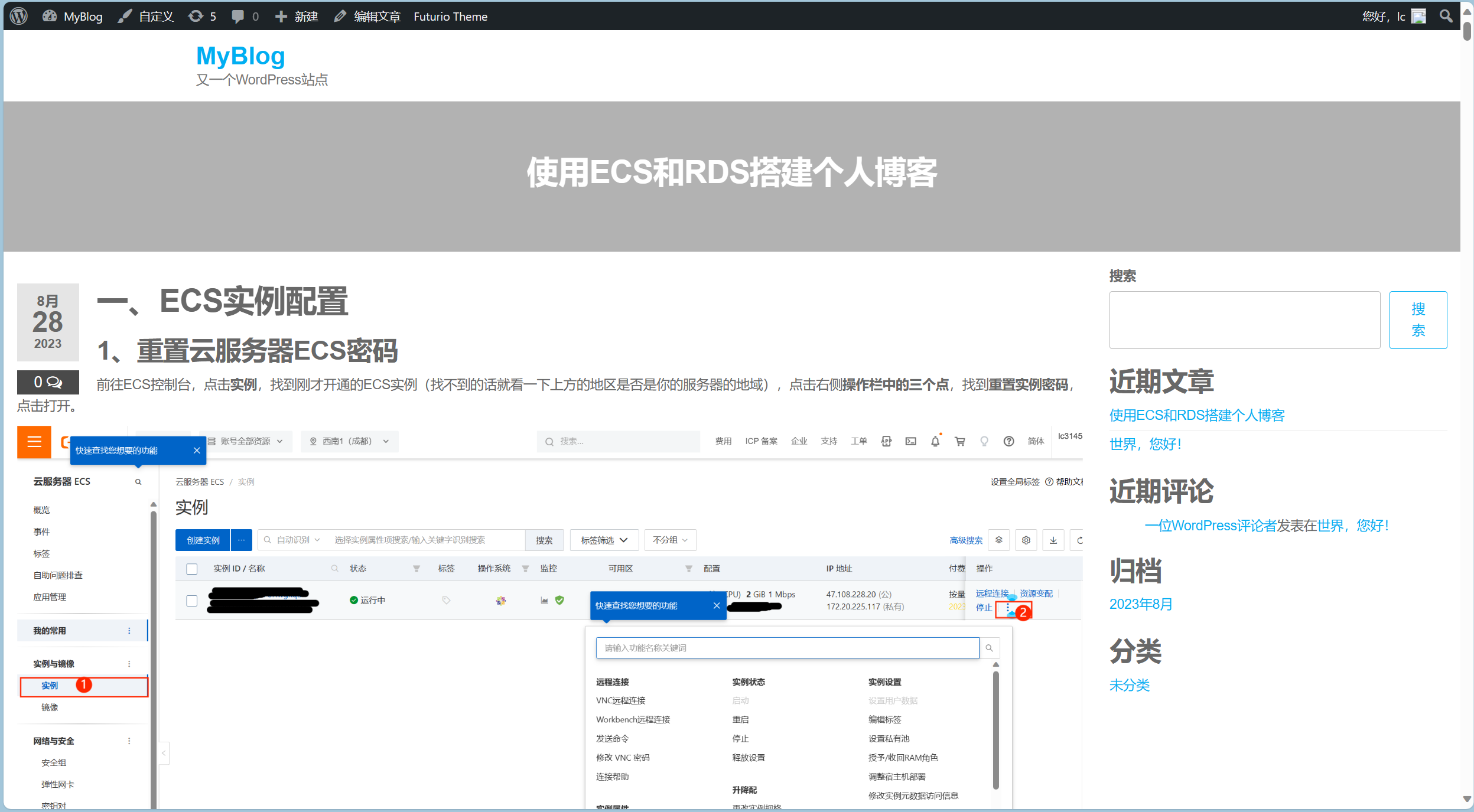Open the 您好, lc account menu
This screenshot has width=1474, height=812.
1394,17
